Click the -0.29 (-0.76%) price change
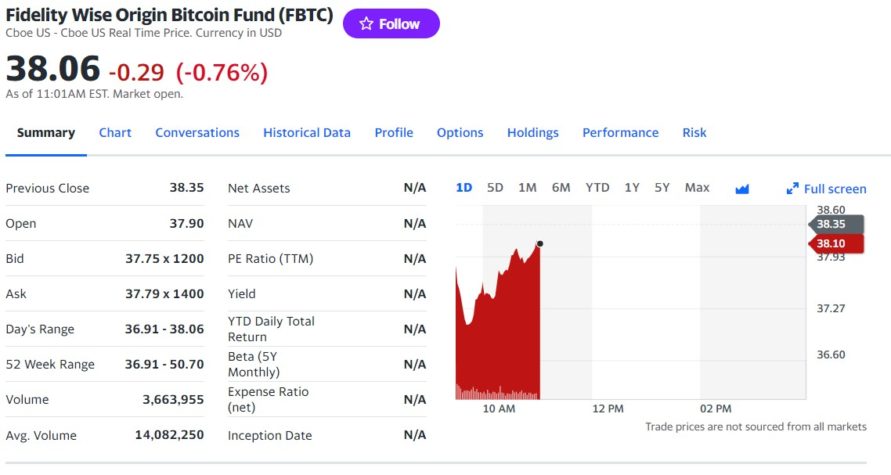 point(188,73)
